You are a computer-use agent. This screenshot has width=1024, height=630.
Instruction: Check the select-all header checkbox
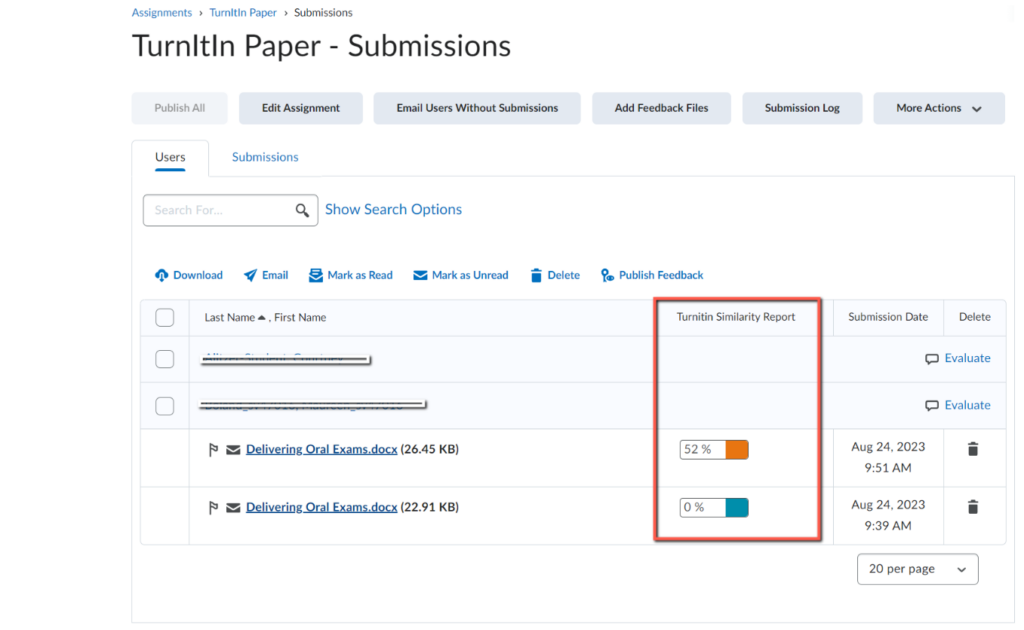click(164, 317)
